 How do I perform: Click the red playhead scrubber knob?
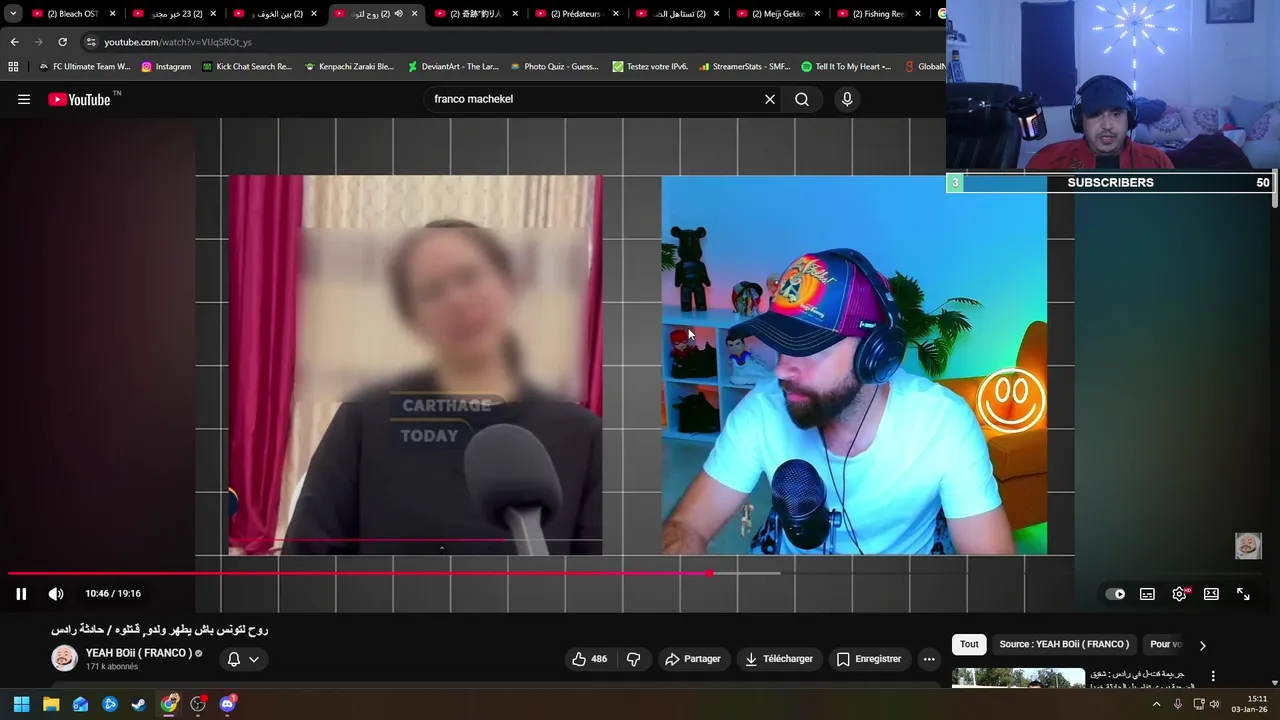[x=709, y=573]
